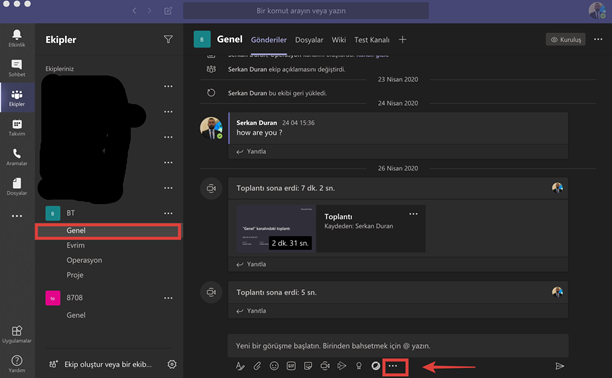Open the text format tool in the compose bar
The height and width of the screenshot is (378, 612).
click(x=240, y=366)
